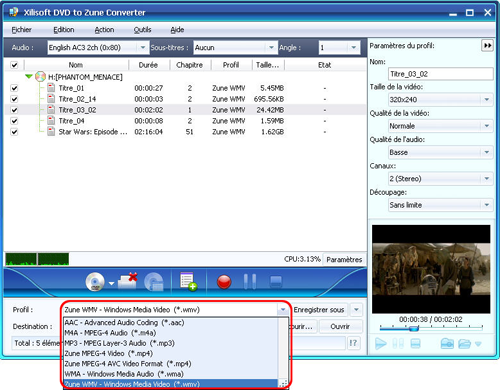Screen dimensions: 500x390
Task: Select Zune MPEG-4 Video (*.mp4) profile
Action: point(171,353)
